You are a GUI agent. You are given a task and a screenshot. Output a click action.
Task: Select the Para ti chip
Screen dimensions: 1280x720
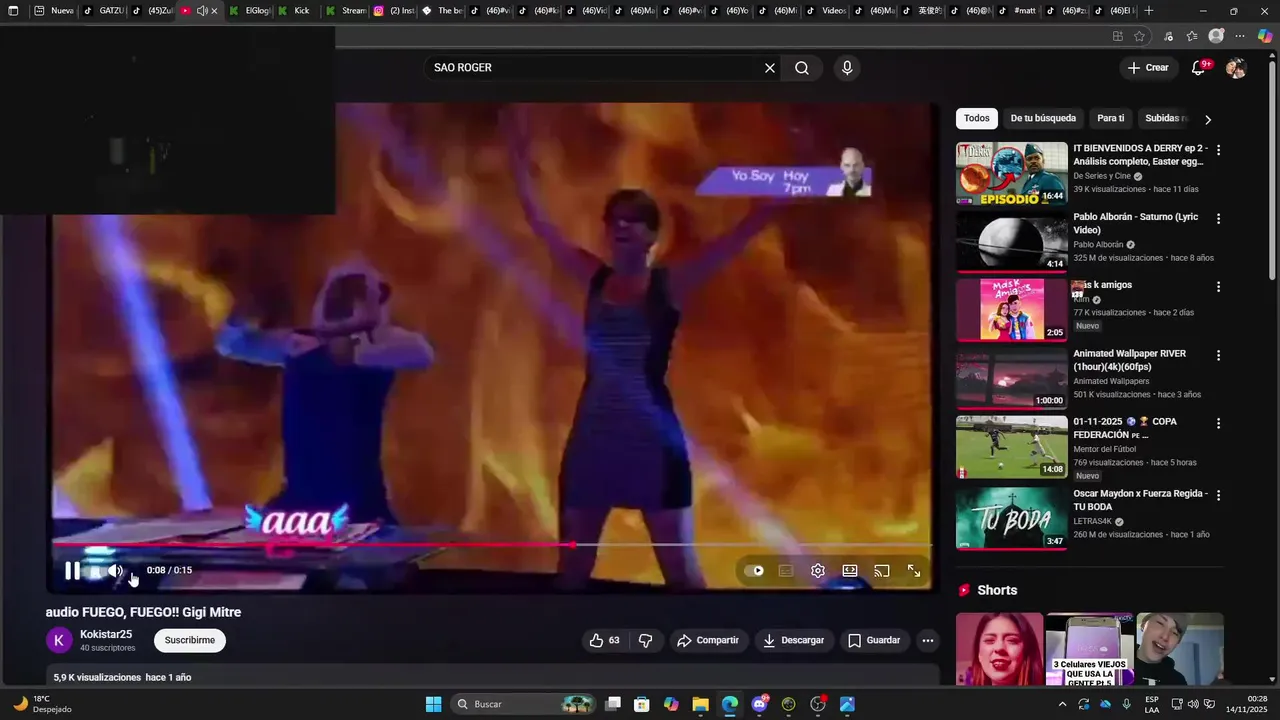(1110, 118)
